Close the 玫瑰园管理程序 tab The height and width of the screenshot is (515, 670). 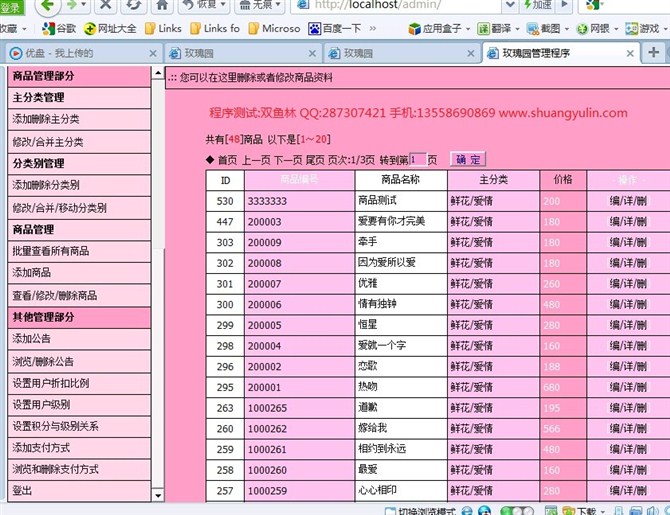coord(630,53)
